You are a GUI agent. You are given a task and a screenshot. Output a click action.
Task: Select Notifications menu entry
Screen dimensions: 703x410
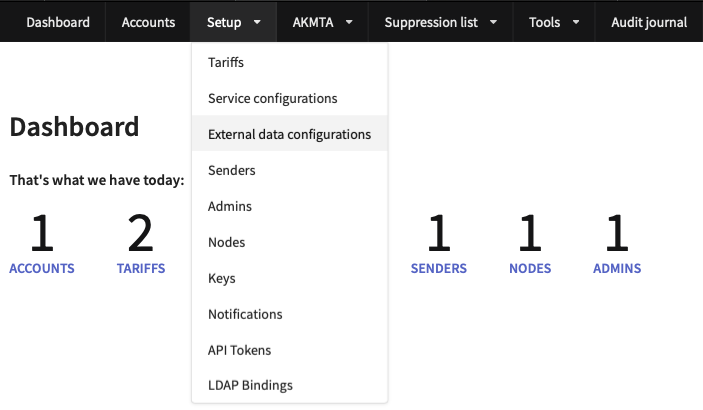pyautogui.click(x=245, y=314)
